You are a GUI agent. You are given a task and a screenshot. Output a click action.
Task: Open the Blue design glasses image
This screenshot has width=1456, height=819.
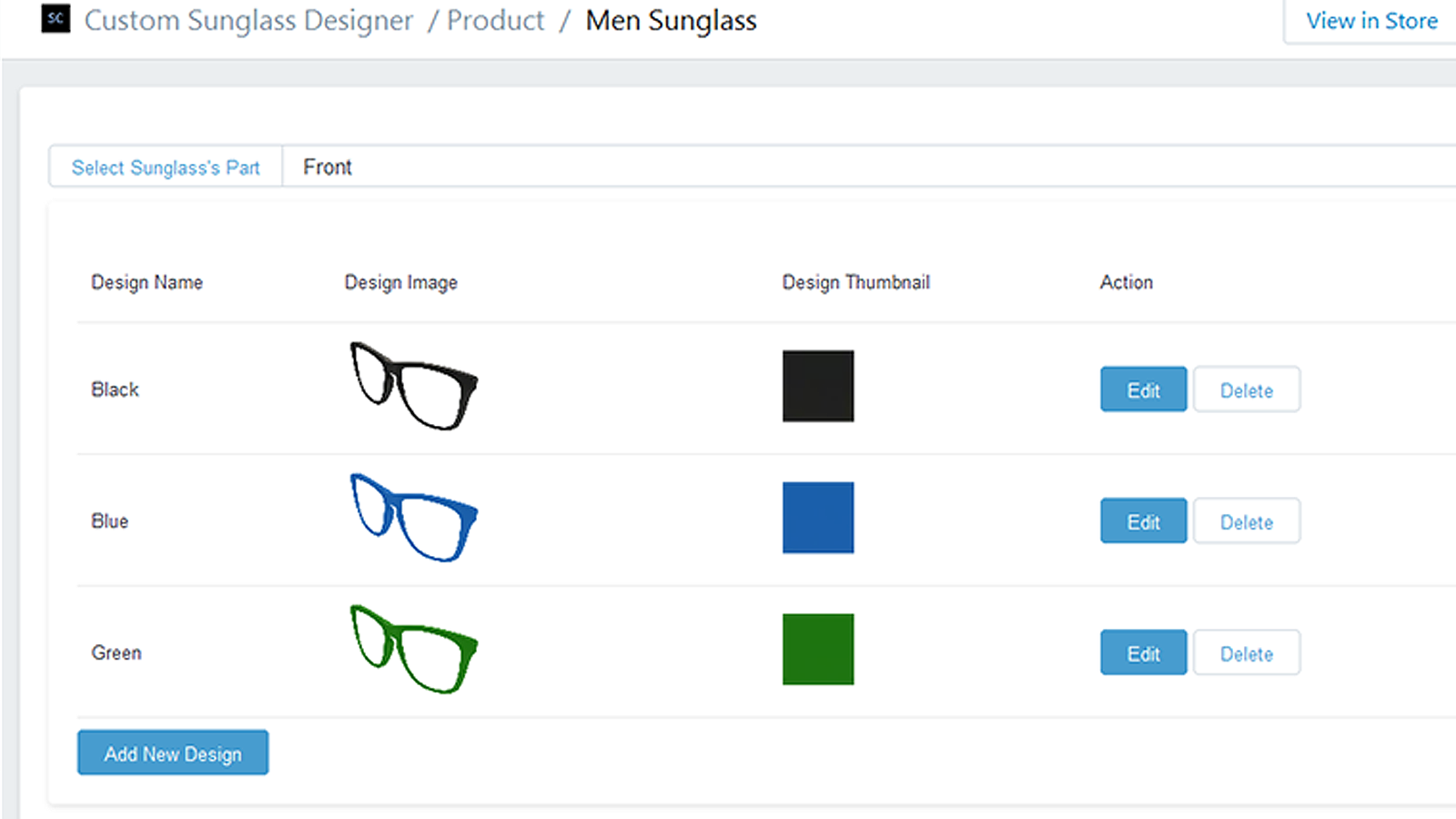[414, 519]
